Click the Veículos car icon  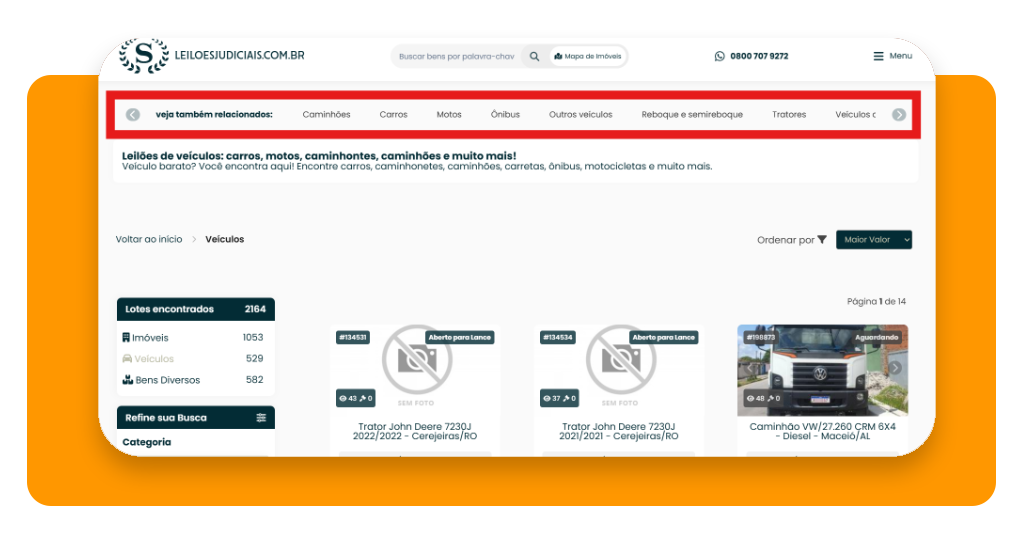(127, 358)
